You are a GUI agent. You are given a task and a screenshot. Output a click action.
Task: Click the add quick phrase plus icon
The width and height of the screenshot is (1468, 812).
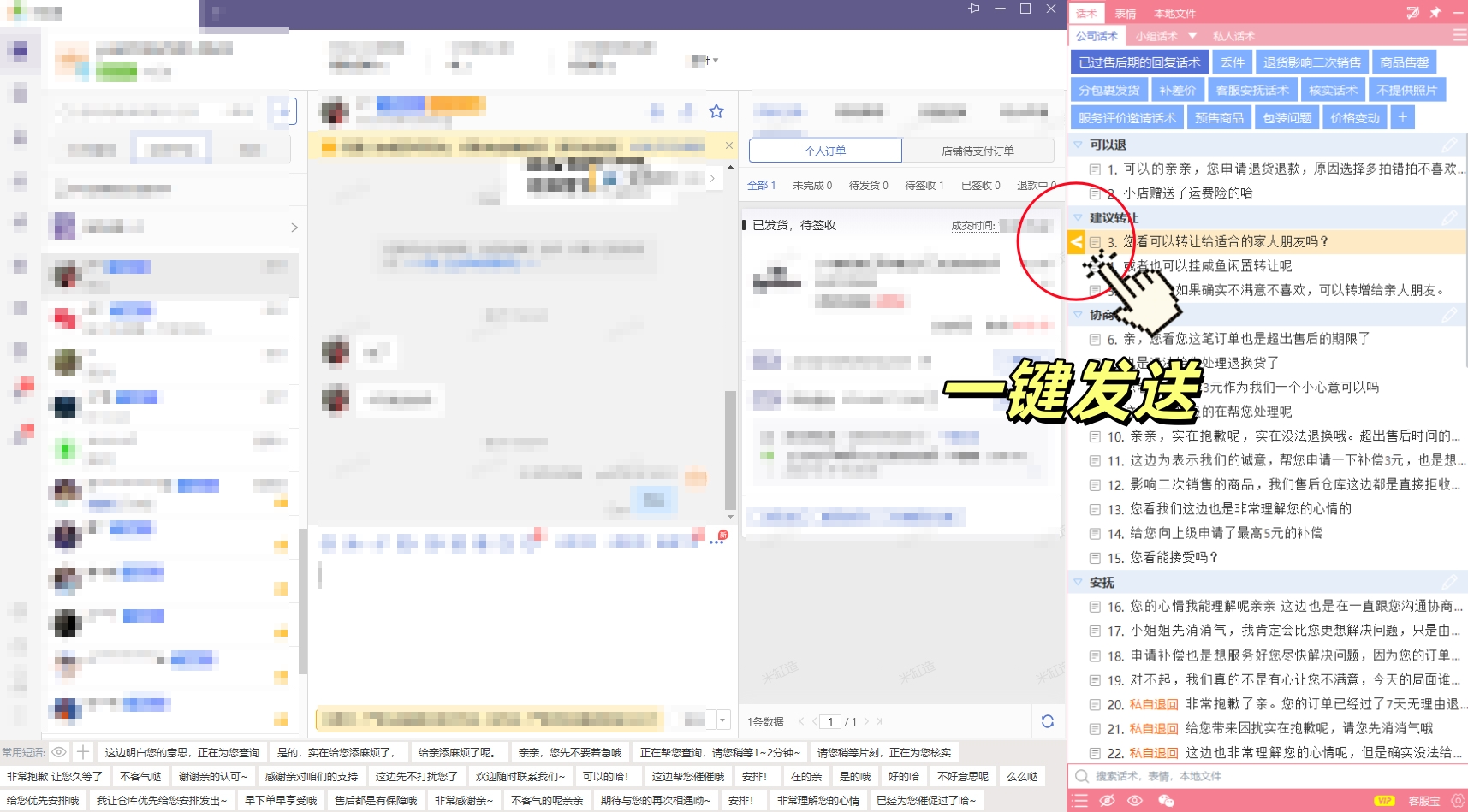83,752
